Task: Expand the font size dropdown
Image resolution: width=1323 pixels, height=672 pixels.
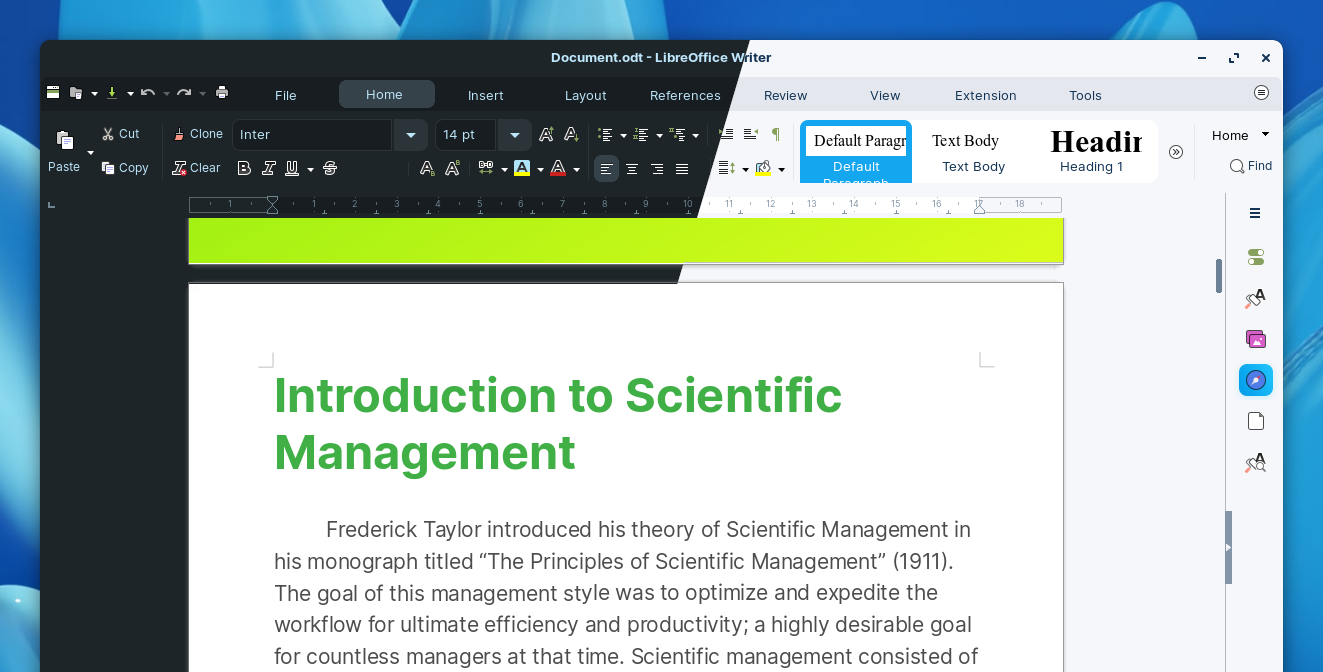Action: point(514,134)
